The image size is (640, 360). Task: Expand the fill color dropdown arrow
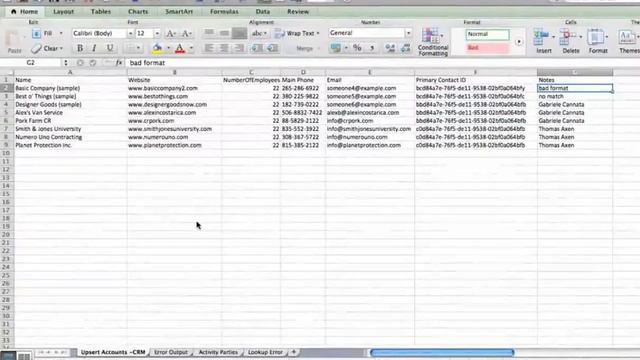point(168,48)
